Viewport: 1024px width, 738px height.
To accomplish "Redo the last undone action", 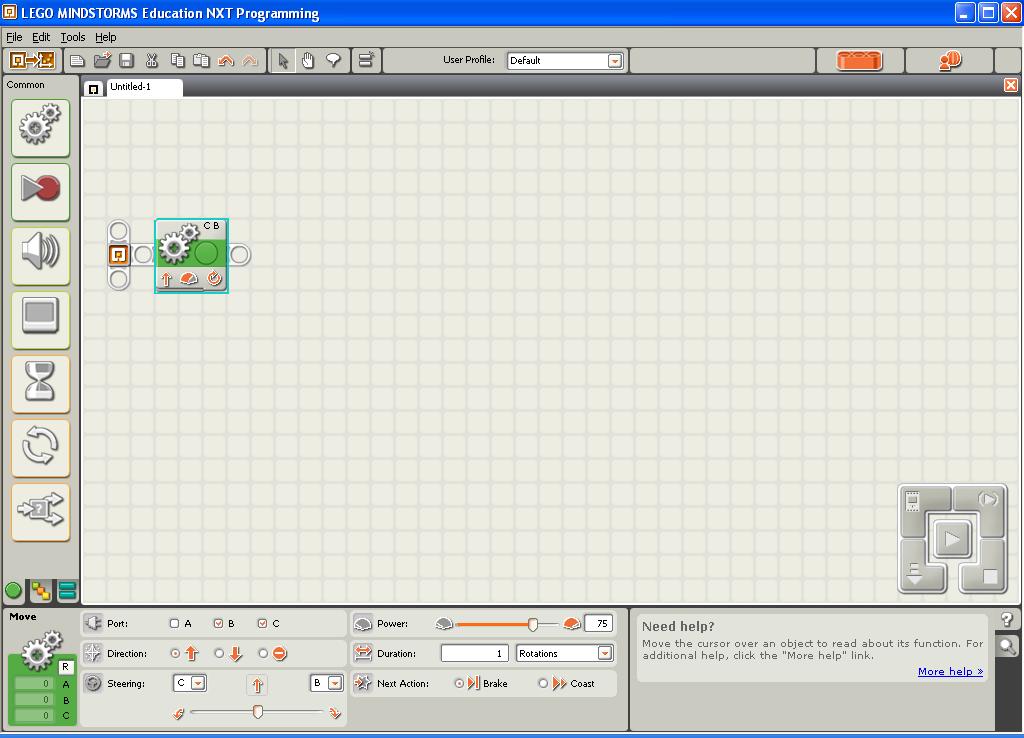I will [249, 61].
